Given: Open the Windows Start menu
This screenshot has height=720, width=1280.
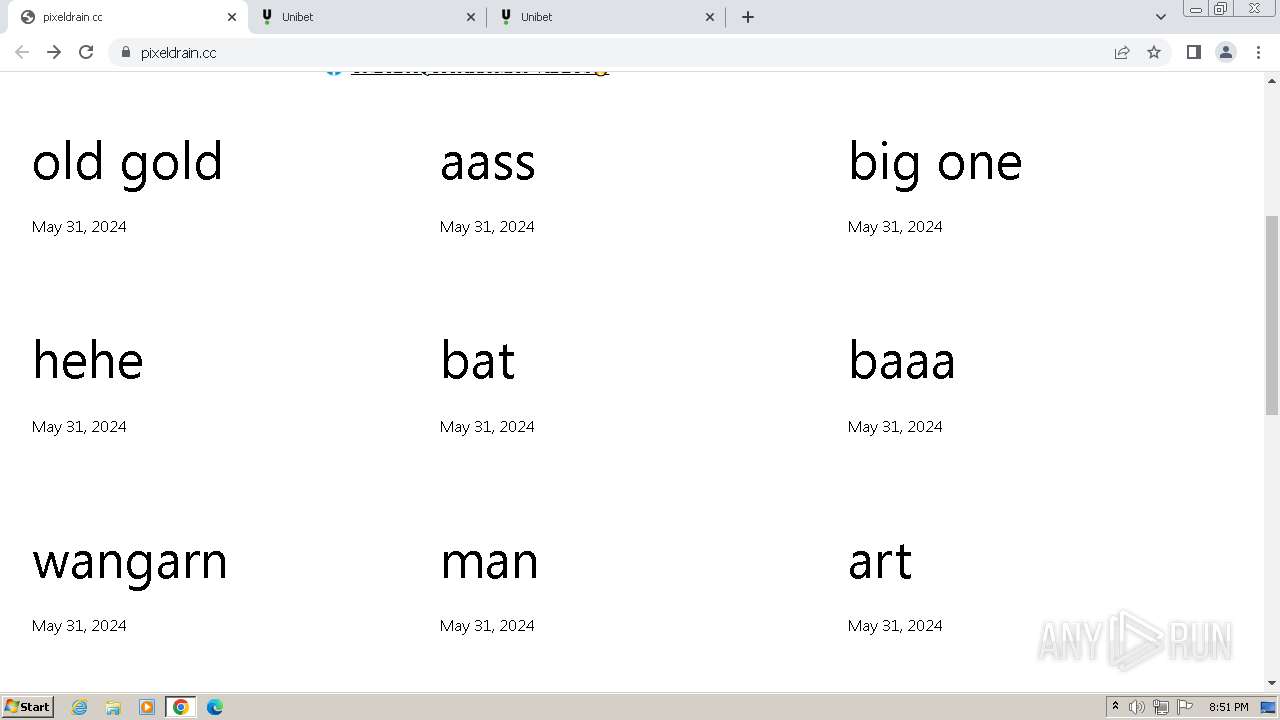Looking at the screenshot, I should click(27, 707).
